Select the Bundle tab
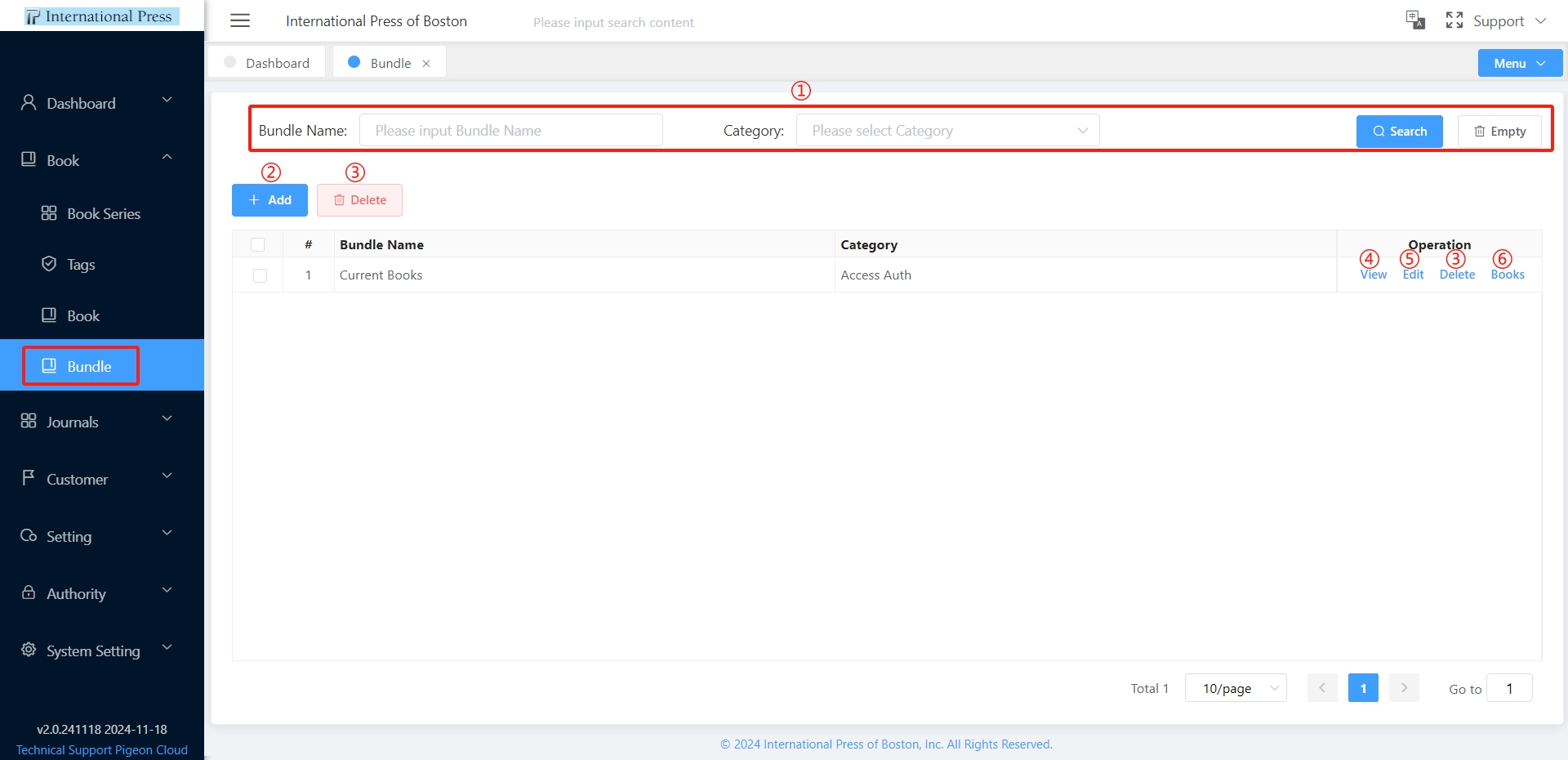This screenshot has width=1568, height=760. click(x=390, y=62)
